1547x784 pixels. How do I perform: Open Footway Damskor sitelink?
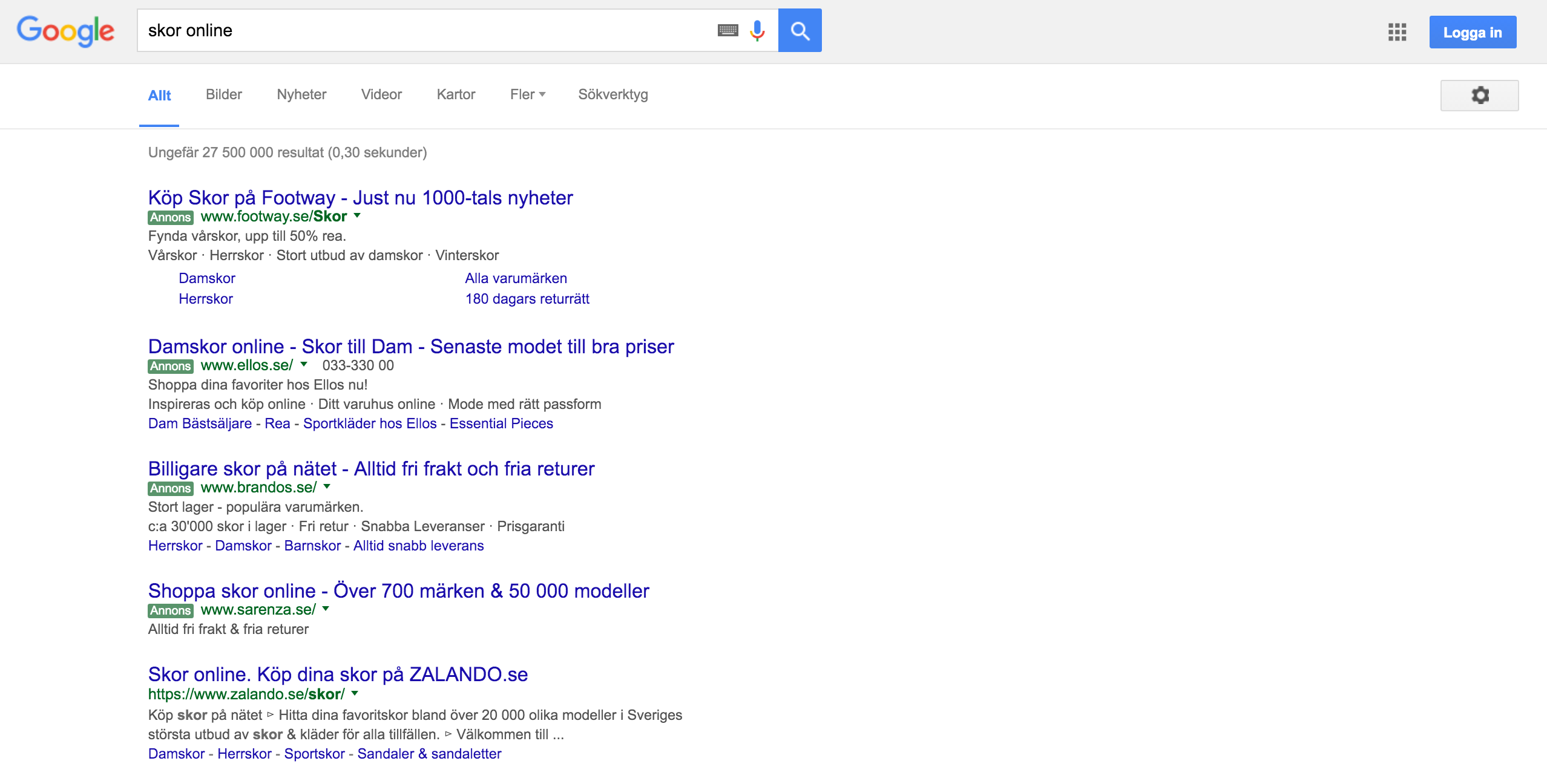pyautogui.click(x=207, y=278)
